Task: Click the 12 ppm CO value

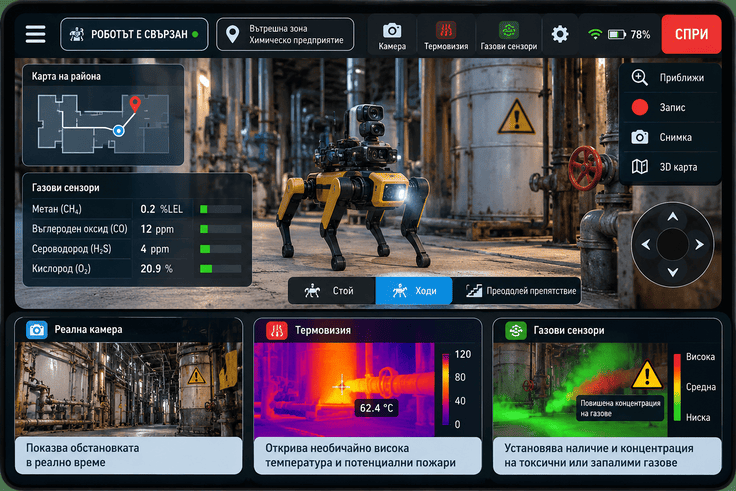Action: point(157,229)
